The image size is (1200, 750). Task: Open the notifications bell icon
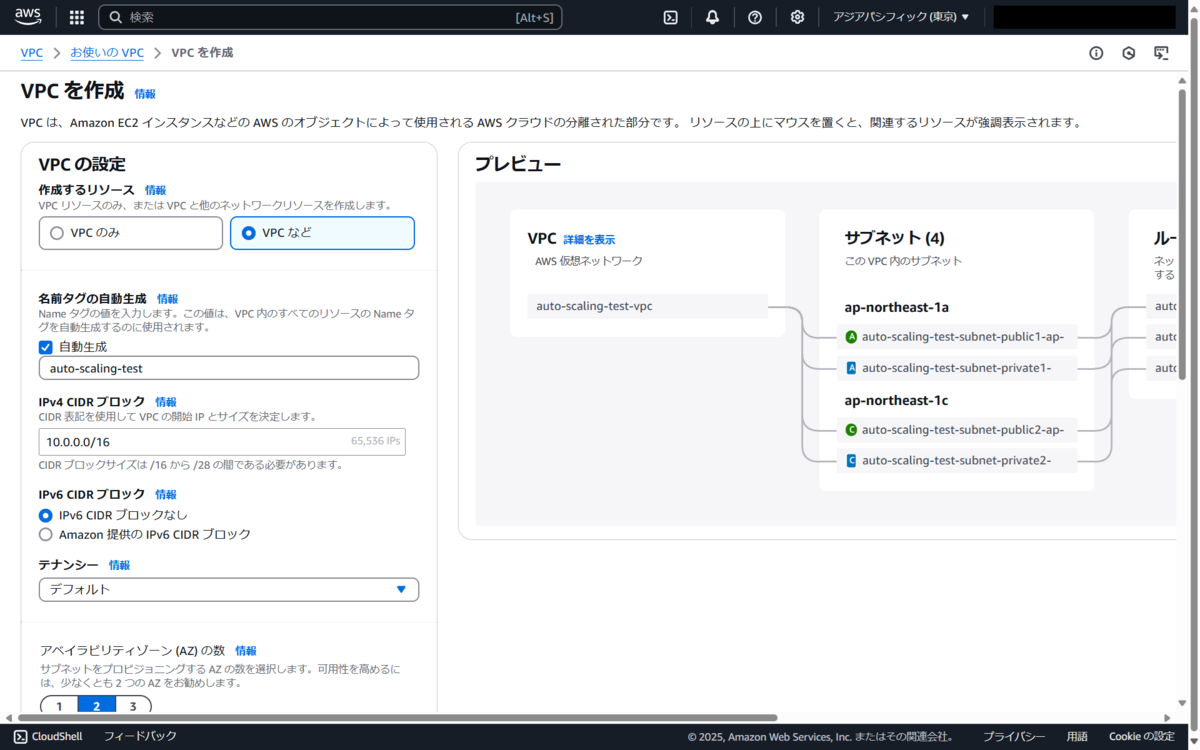[x=712, y=17]
